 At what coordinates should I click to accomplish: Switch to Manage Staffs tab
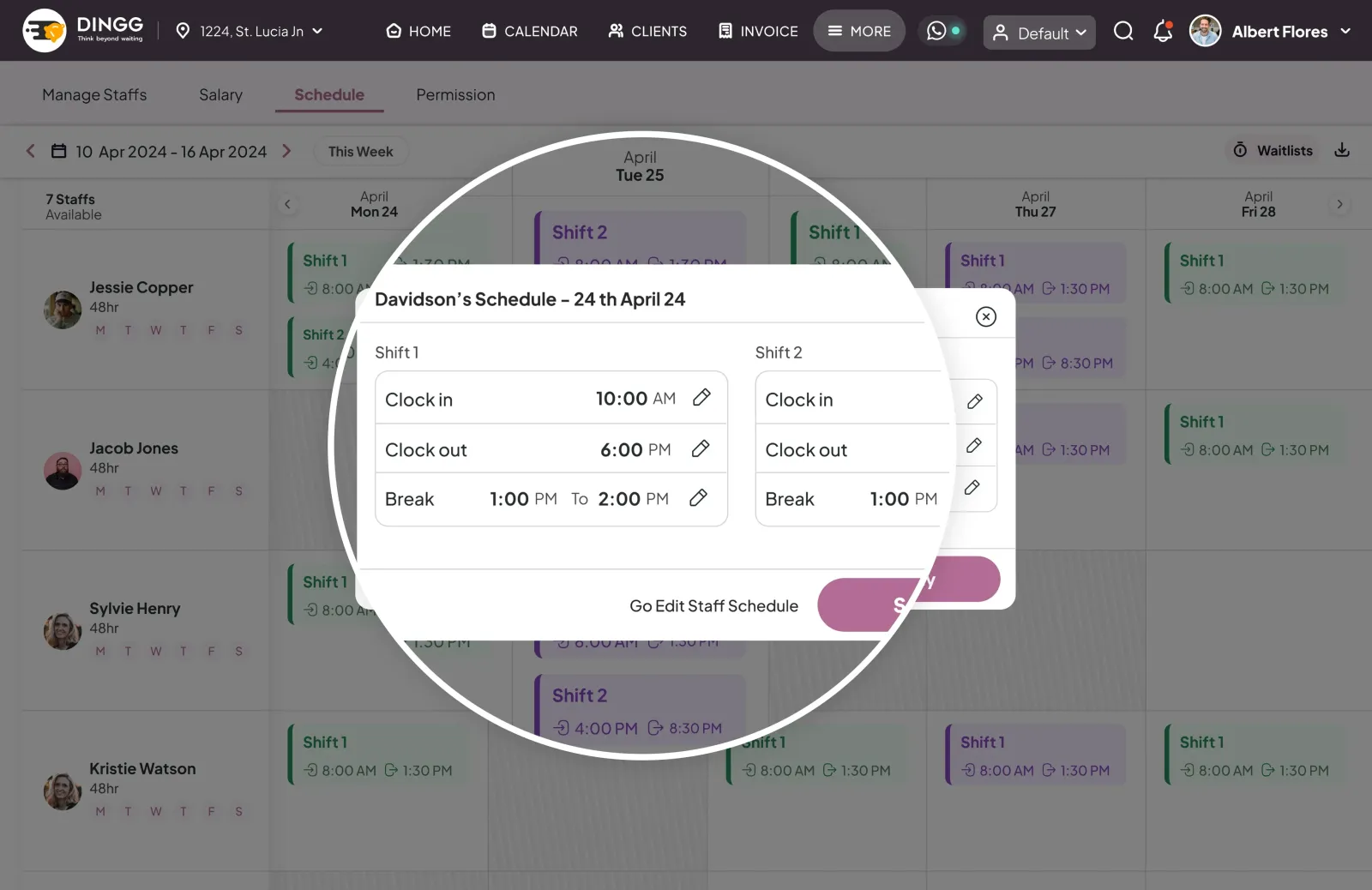pyautogui.click(x=94, y=95)
